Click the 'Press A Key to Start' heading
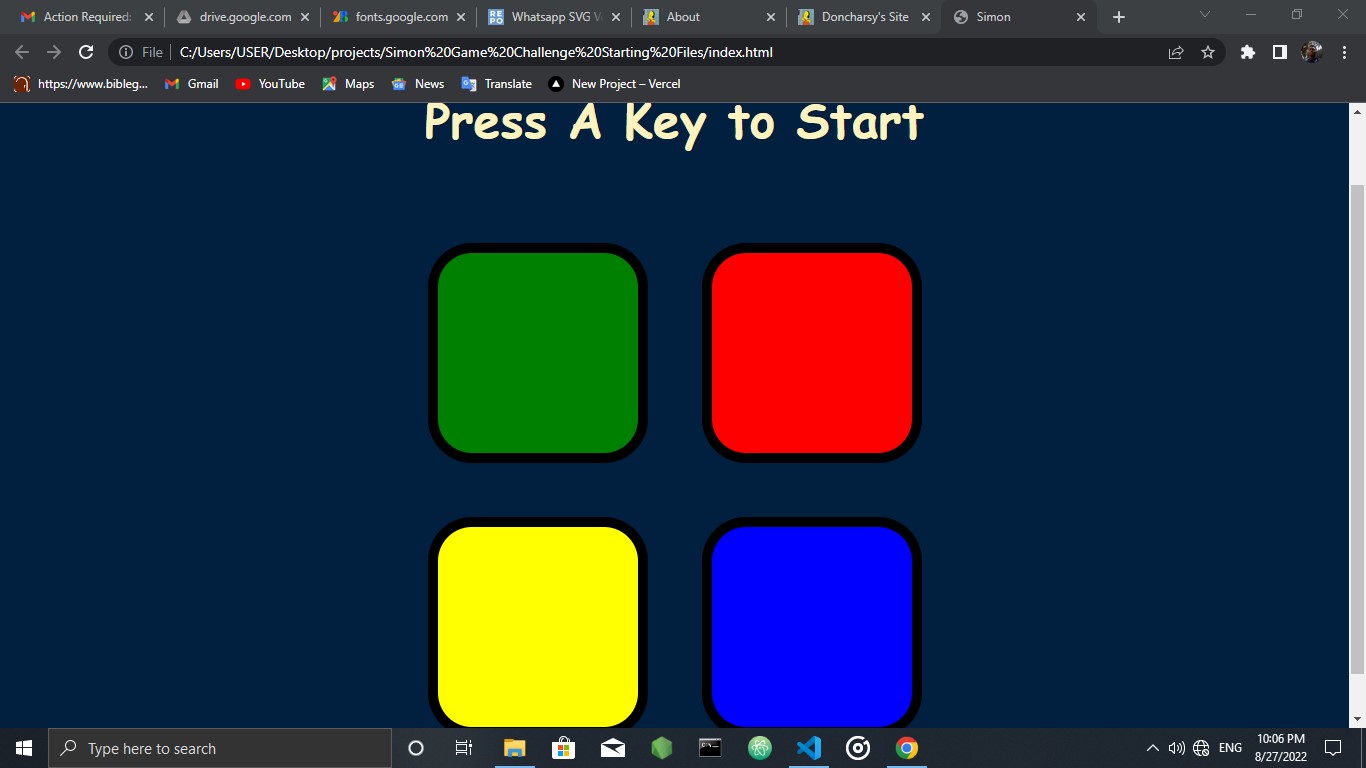Image resolution: width=1366 pixels, height=768 pixels. click(x=674, y=124)
